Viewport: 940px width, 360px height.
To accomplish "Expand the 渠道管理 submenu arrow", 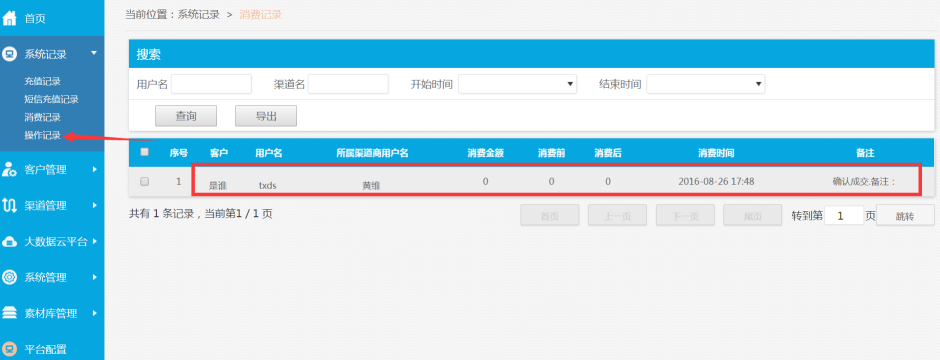I will click(95, 205).
